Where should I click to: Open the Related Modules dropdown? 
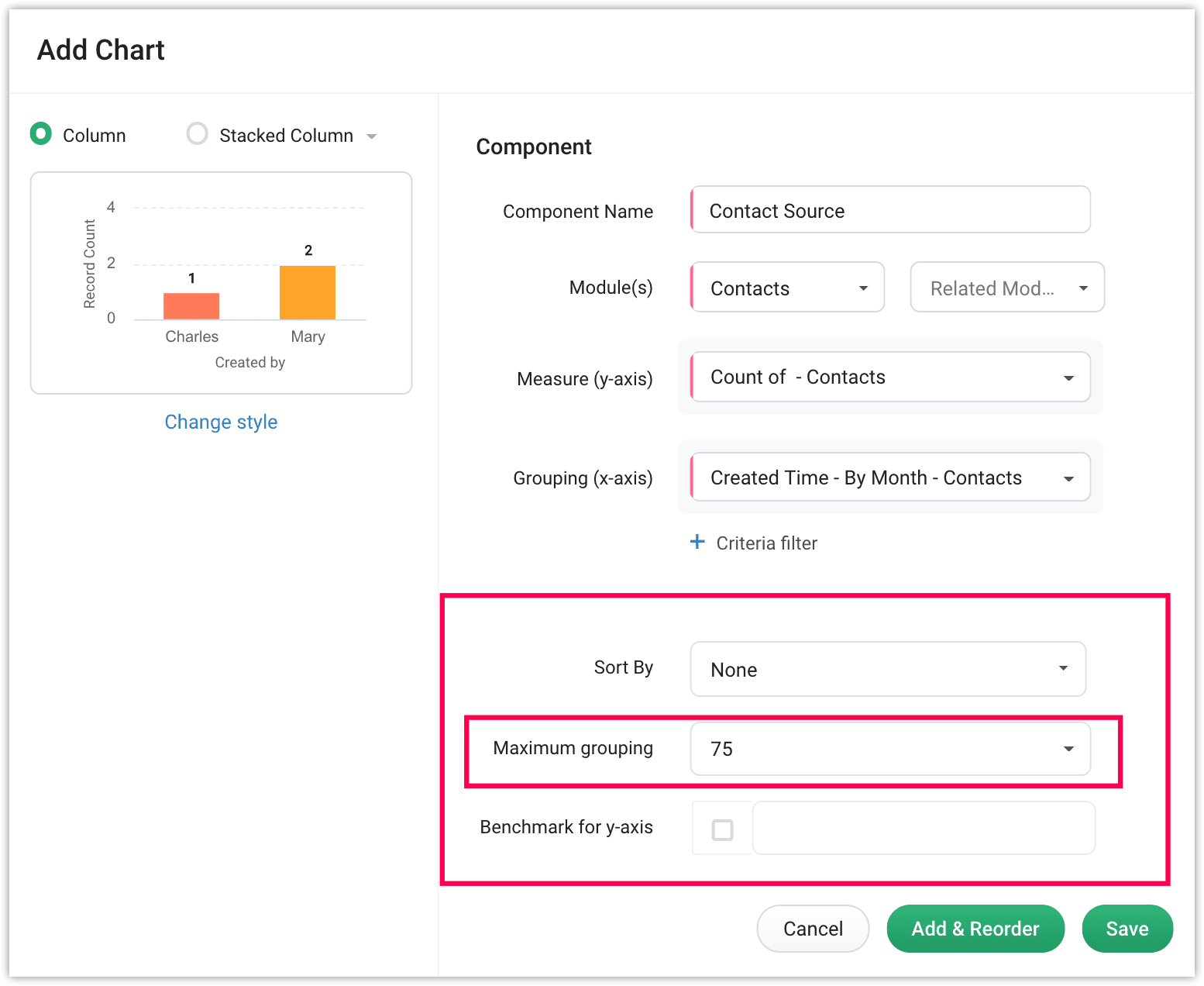click(1006, 288)
